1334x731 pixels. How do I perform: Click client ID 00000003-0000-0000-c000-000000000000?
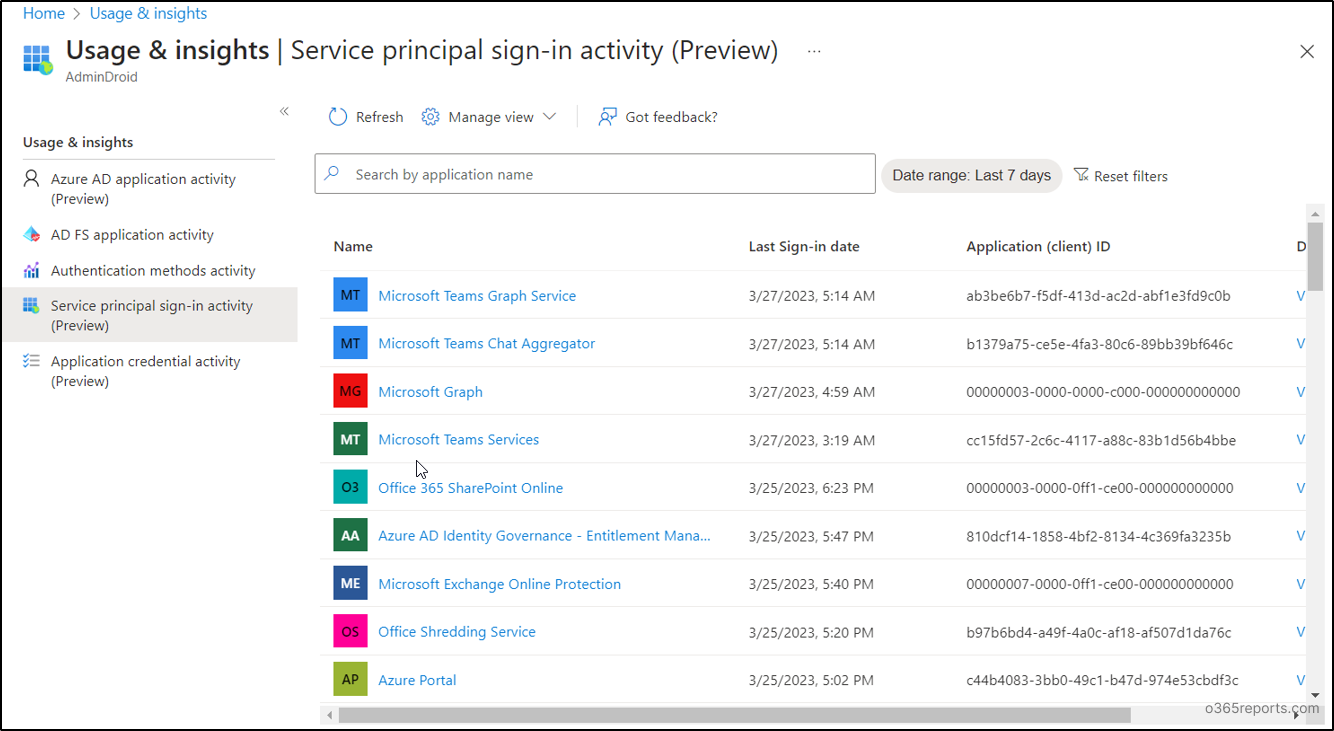(x=1103, y=392)
